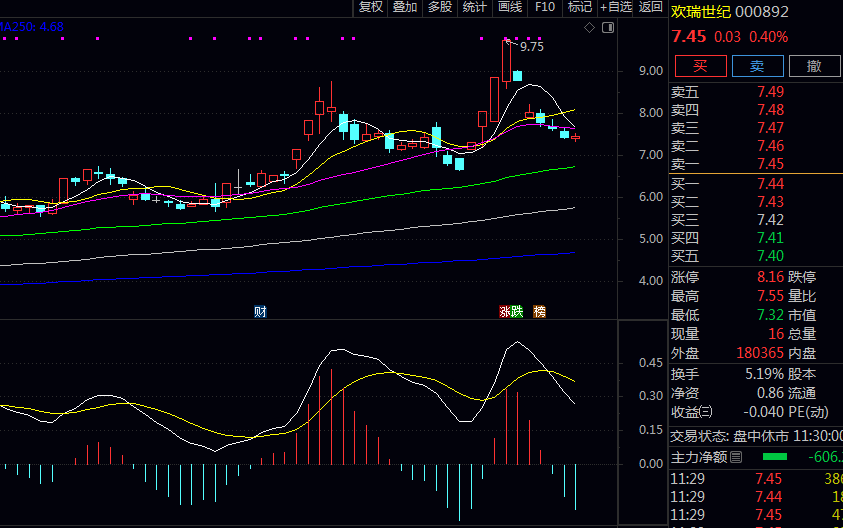This screenshot has width=843, height=528.
Task: Click the 返回 back button
Action: pos(651,7)
